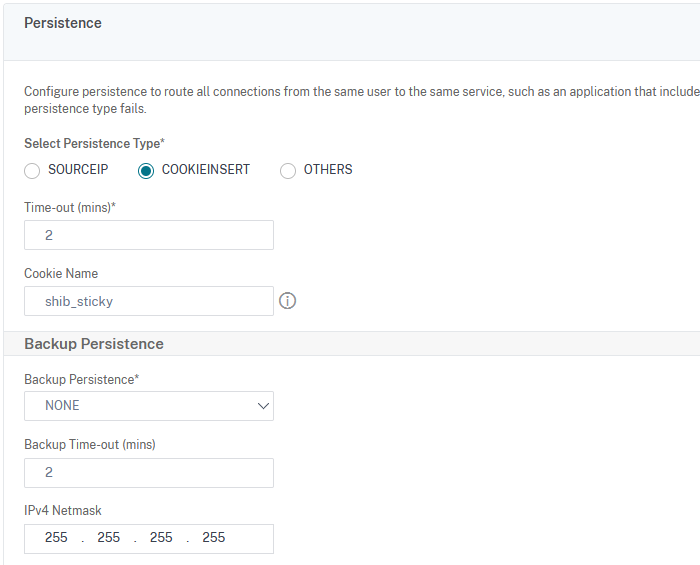Select the SOURCEIP persistence type
This screenshot has width=700, height=565.
(33, 170)
